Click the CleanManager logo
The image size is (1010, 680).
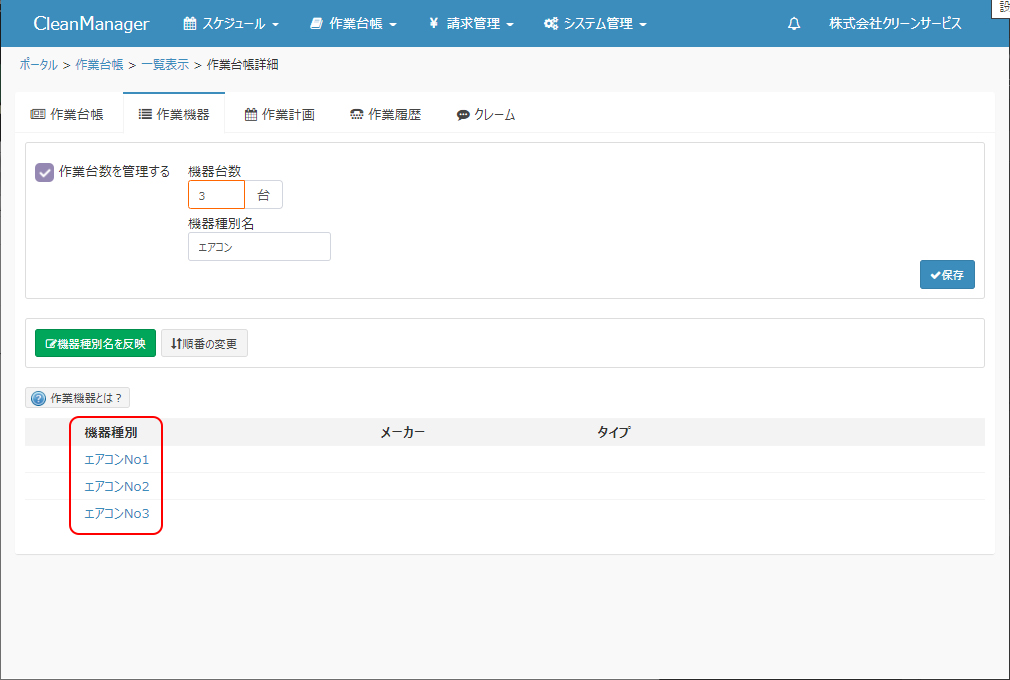click(x=91, y=23)
